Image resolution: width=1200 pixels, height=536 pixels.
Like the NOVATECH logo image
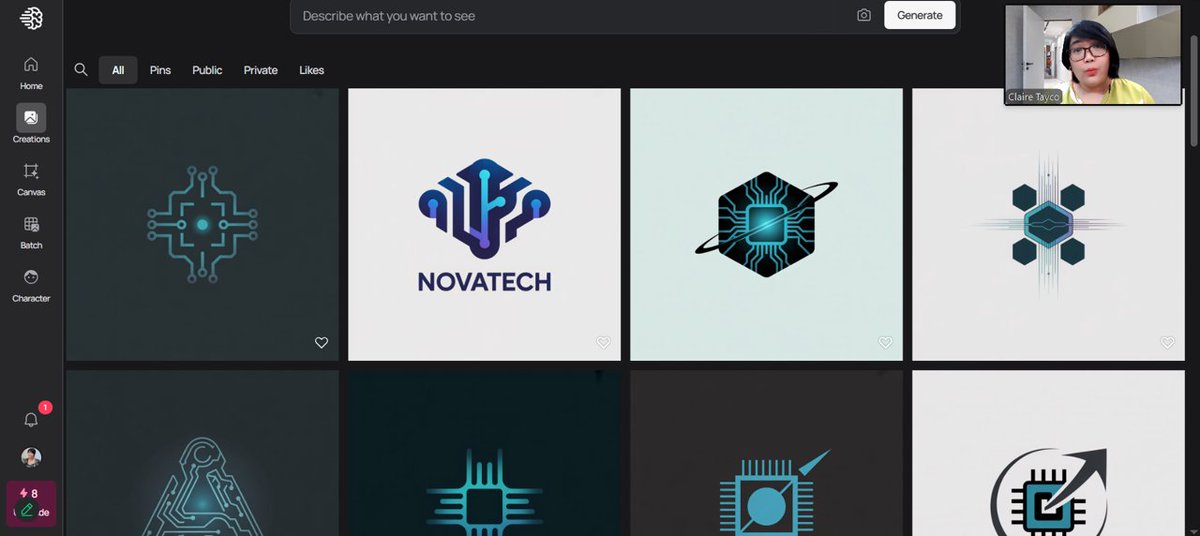click(603, 342)
